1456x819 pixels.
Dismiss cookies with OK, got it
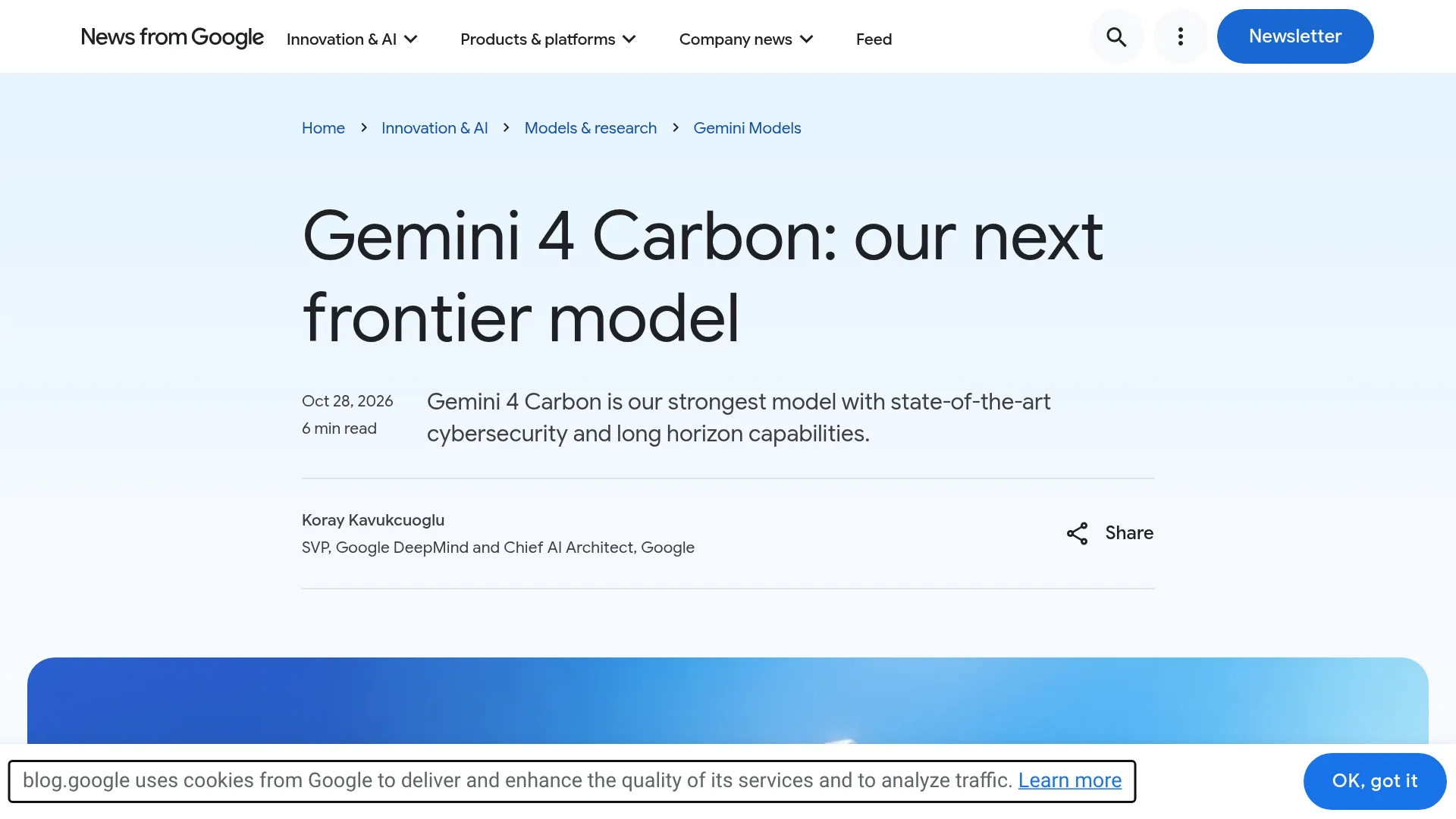(1375, 781)
